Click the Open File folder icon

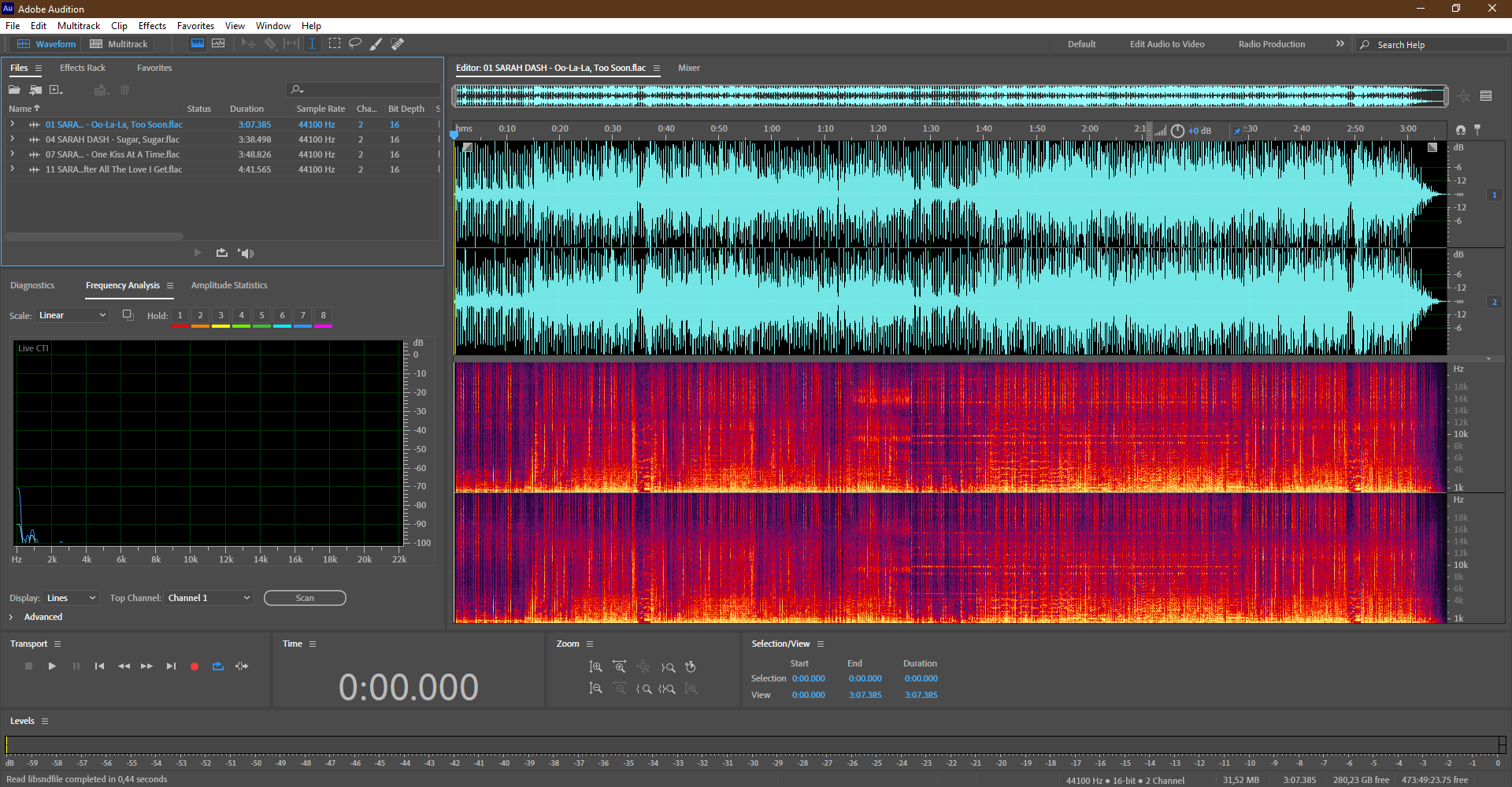pyautogui.click(x=14, y=90)
